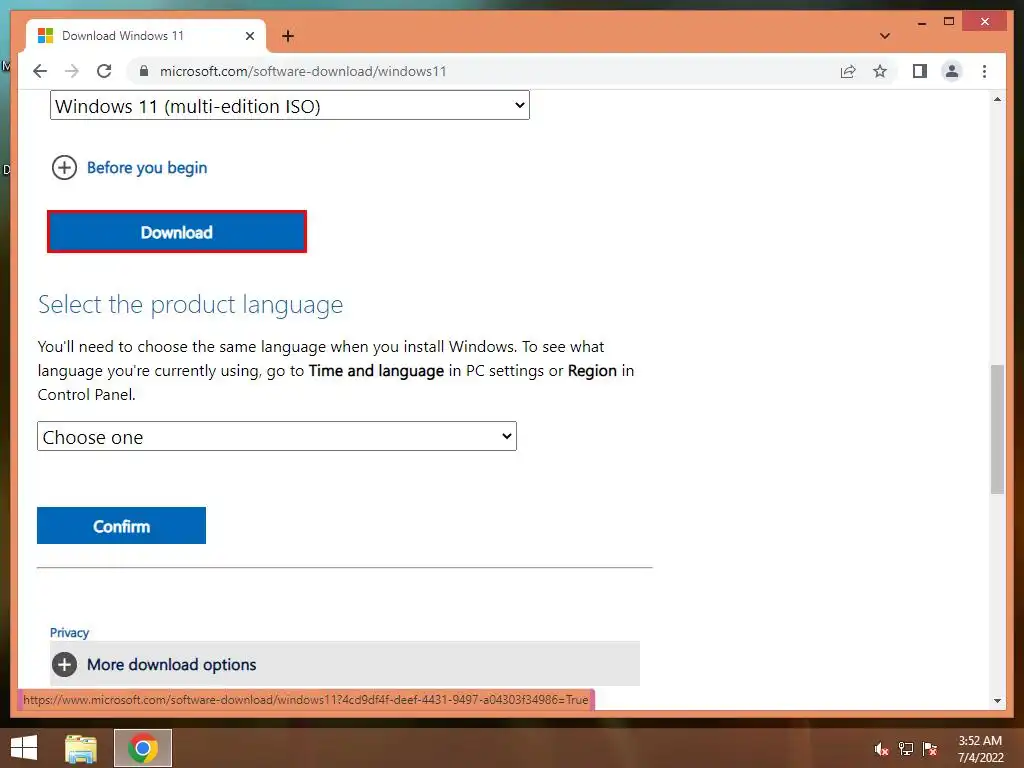Expand More download options plus icon
This screenshot has width=1024, height=768.
click(64, 665)
